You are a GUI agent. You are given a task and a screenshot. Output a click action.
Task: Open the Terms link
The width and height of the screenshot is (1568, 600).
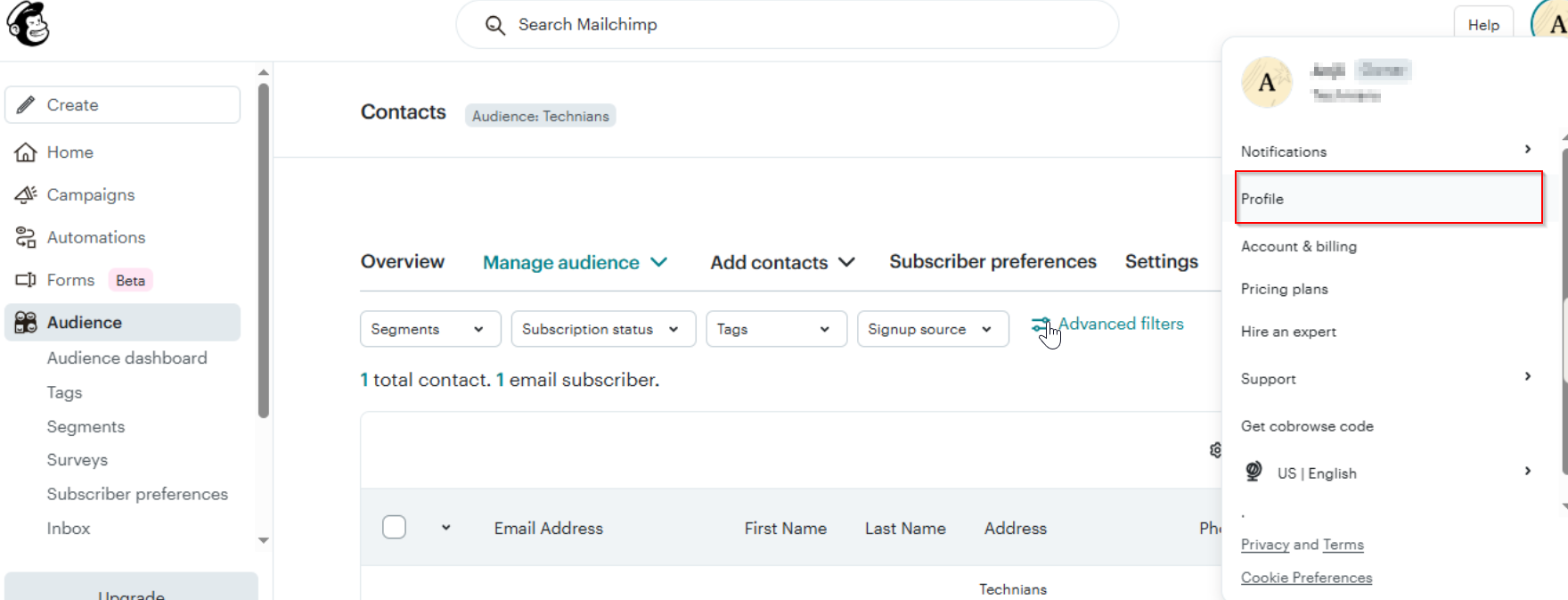click(1343, 545)
